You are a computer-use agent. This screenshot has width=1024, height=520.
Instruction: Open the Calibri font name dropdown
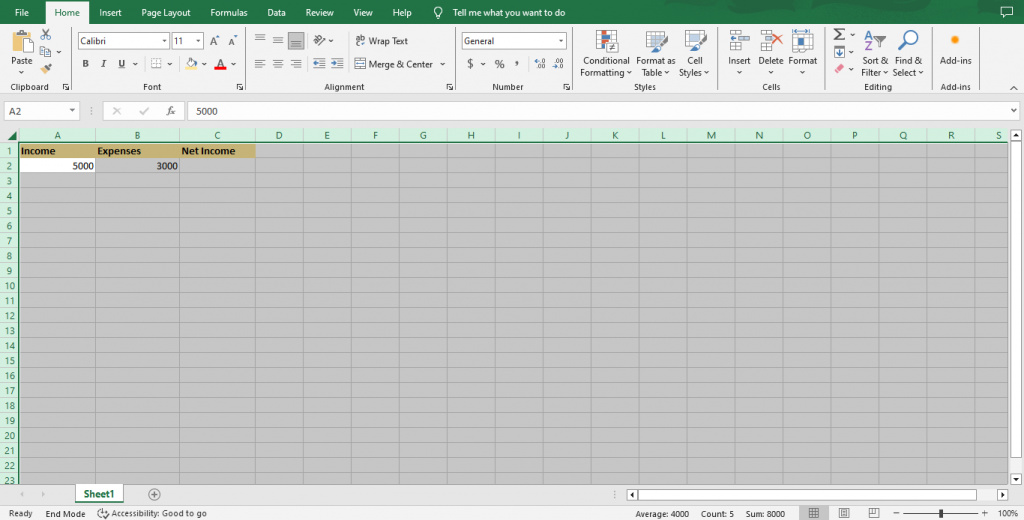164,41
